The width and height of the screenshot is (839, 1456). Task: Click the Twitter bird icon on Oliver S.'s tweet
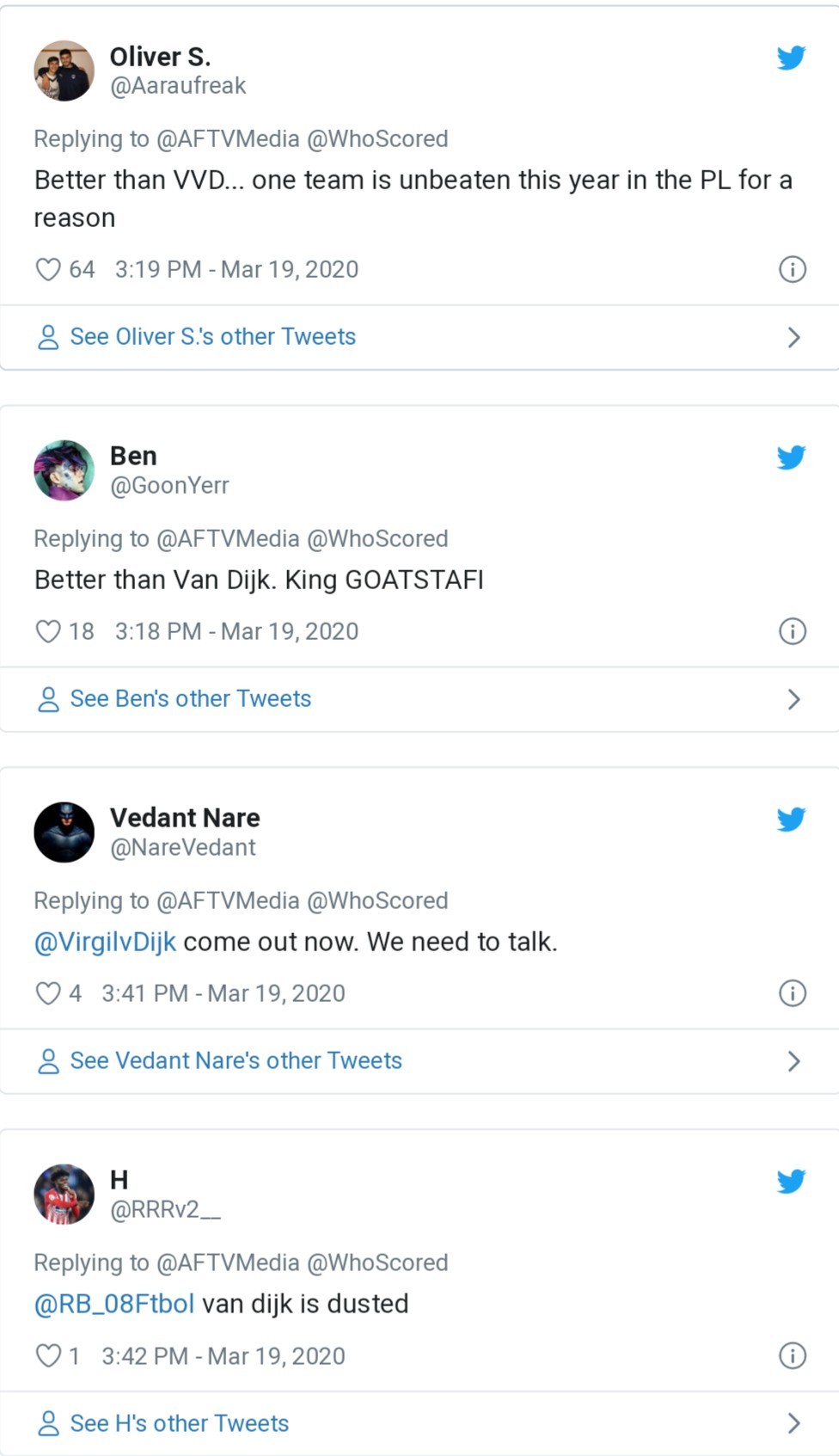coord(791,58)
